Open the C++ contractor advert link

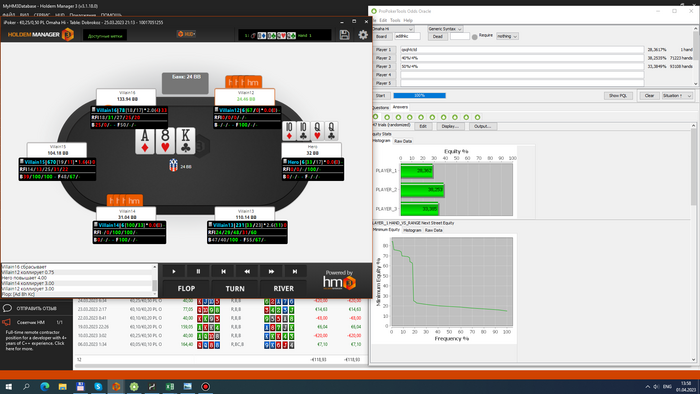coord(35,340)
